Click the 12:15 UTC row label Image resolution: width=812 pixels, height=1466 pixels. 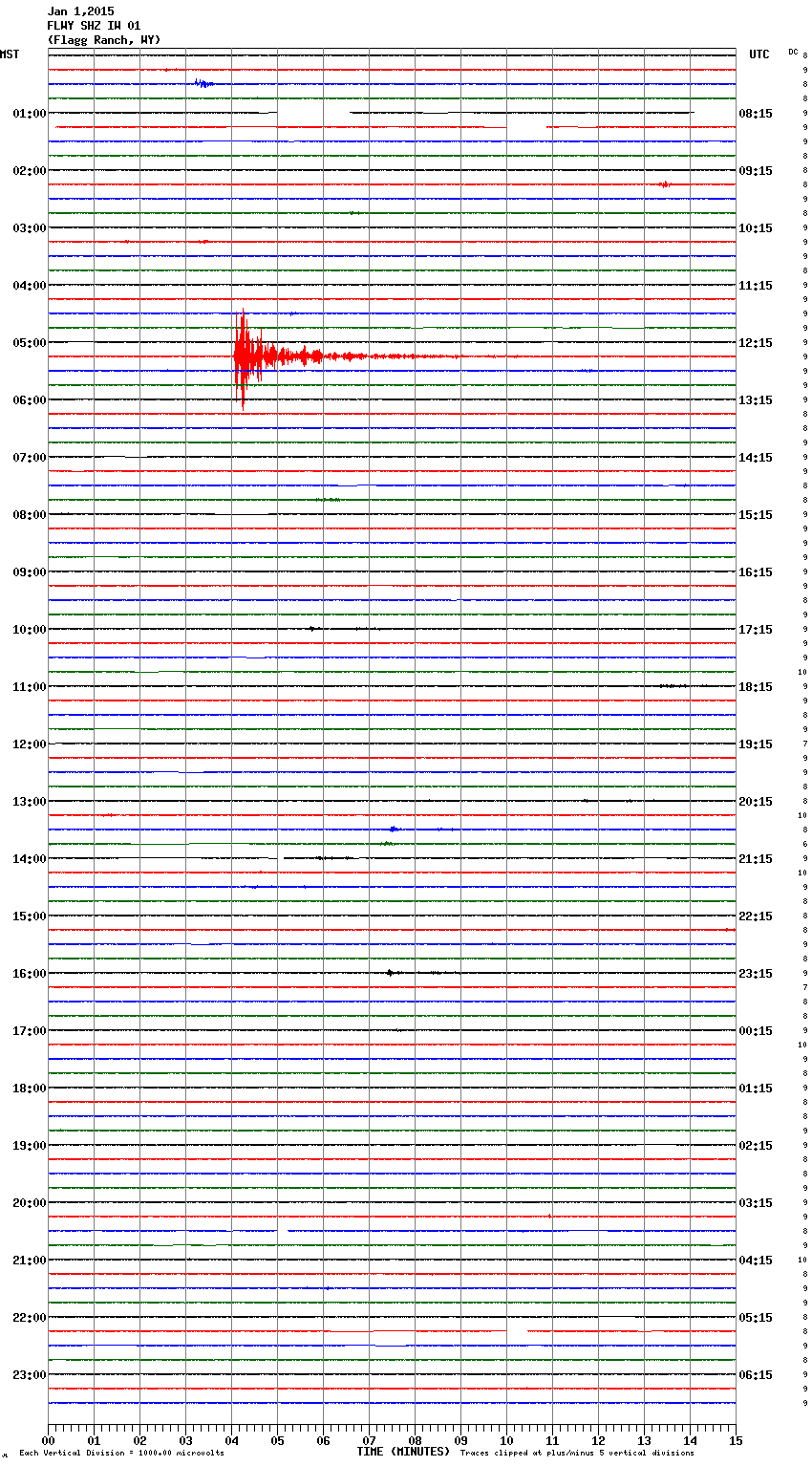click(756, 343)
